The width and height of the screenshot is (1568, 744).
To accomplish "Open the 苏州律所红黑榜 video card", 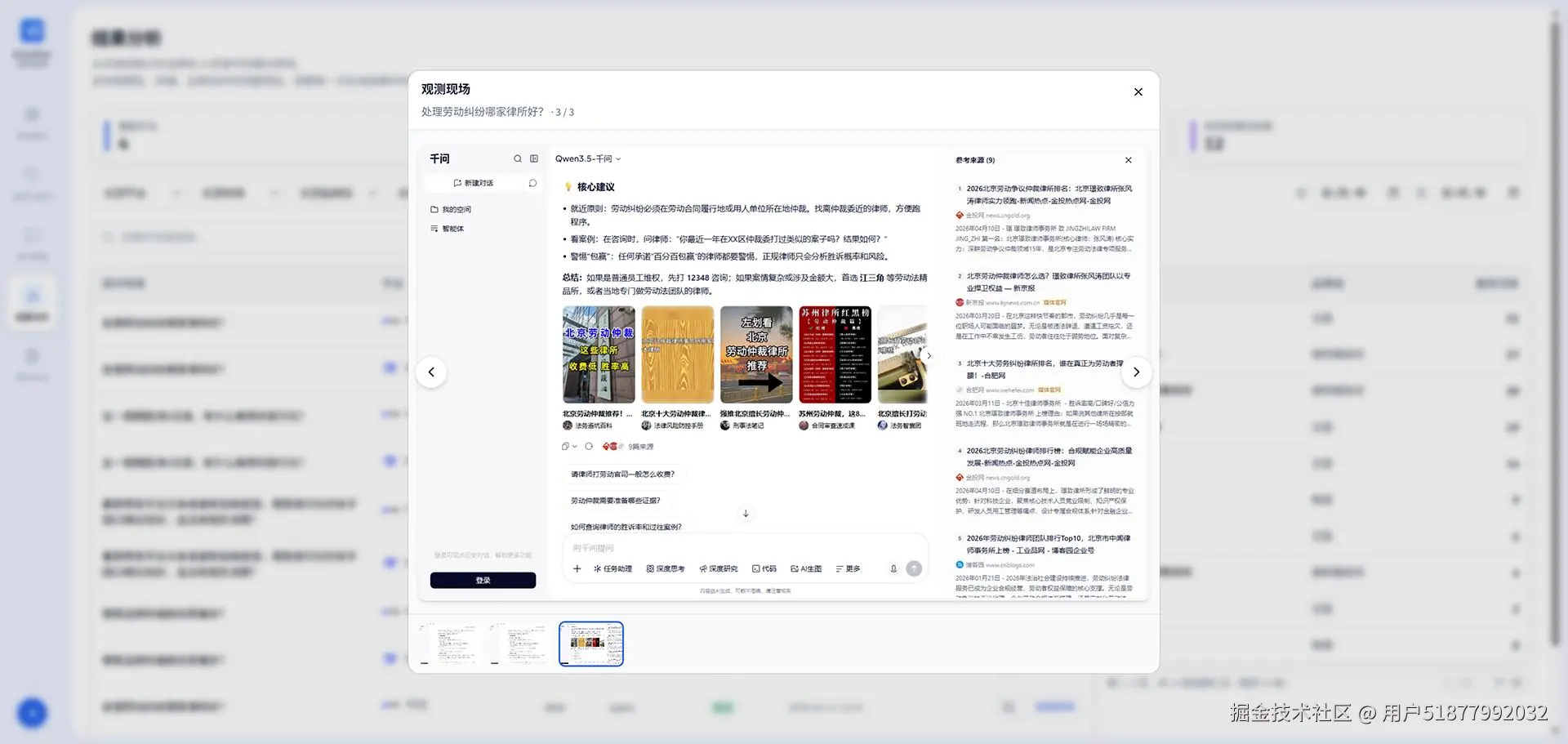I will (835, 368).
